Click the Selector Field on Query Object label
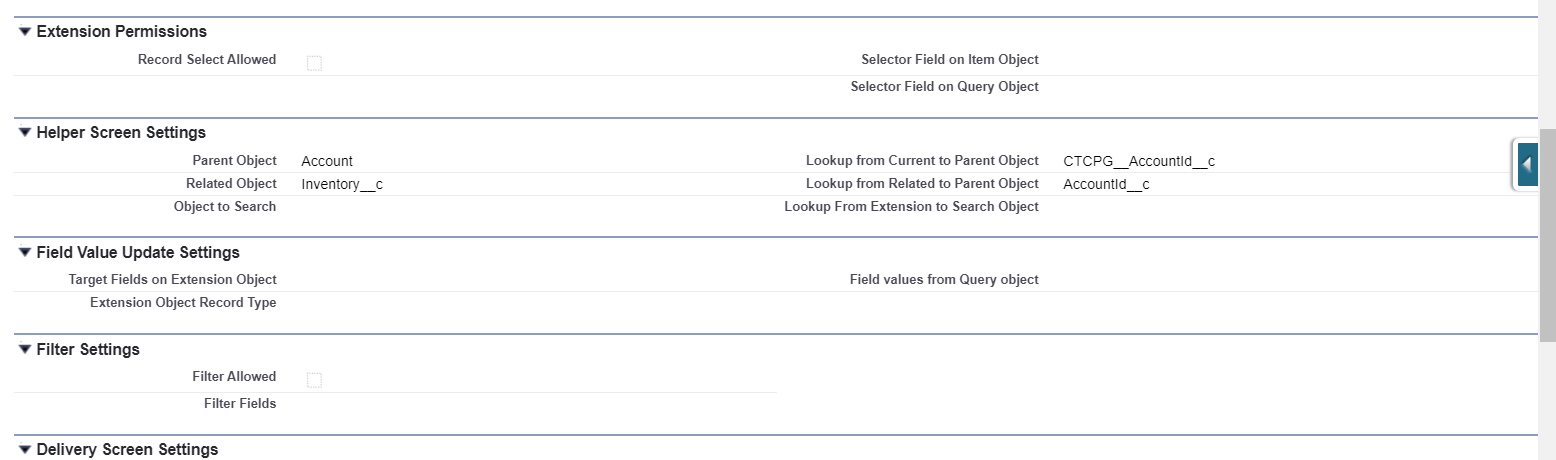 [944, 87]
